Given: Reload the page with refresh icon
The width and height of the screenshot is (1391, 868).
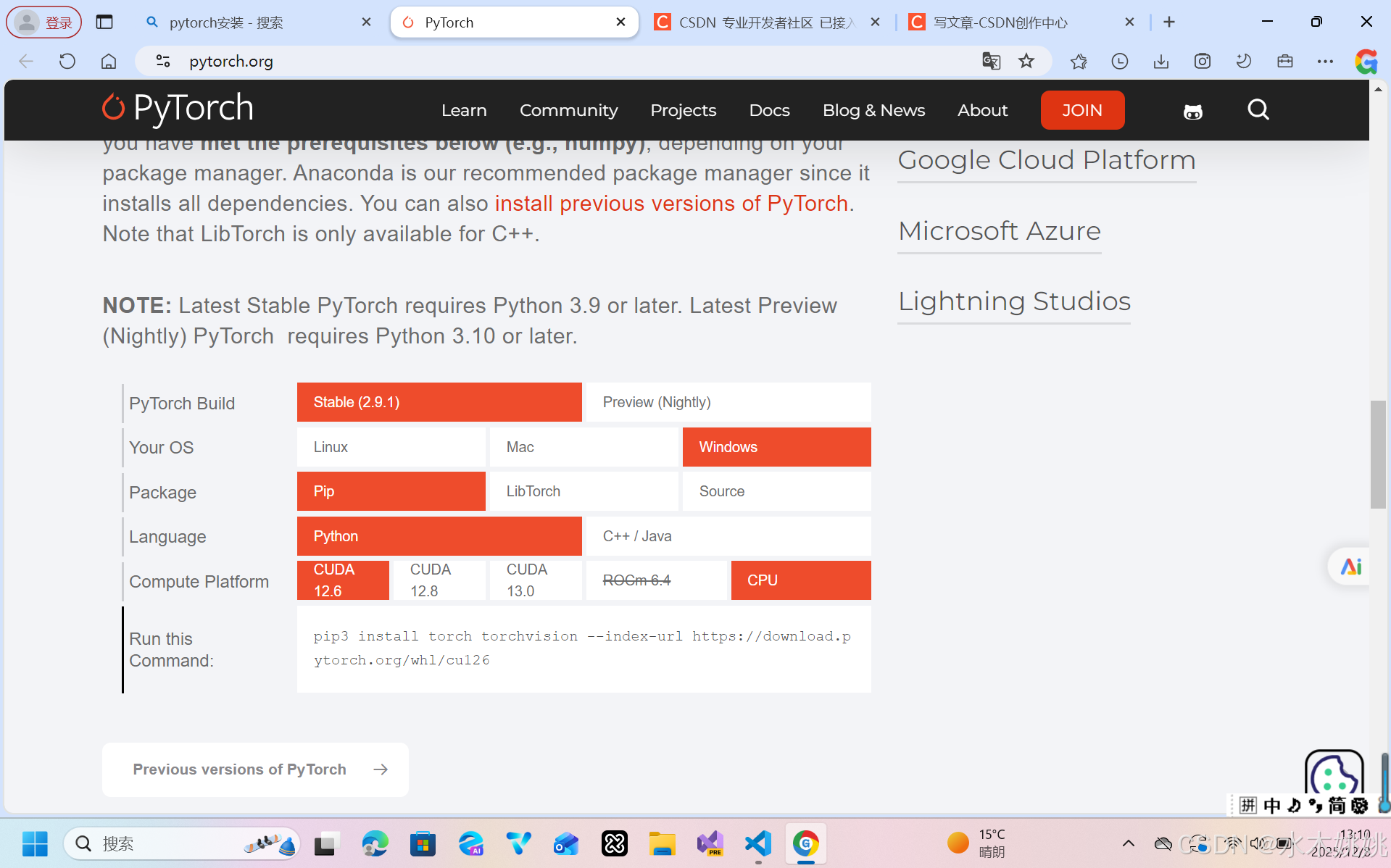Looking at the screenshot, I should point(67,62).
